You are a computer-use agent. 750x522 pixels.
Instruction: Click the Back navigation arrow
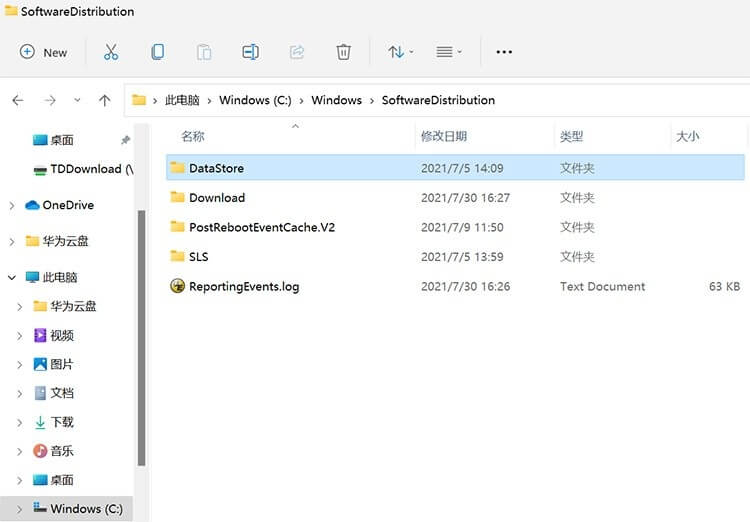click(18, 100)
